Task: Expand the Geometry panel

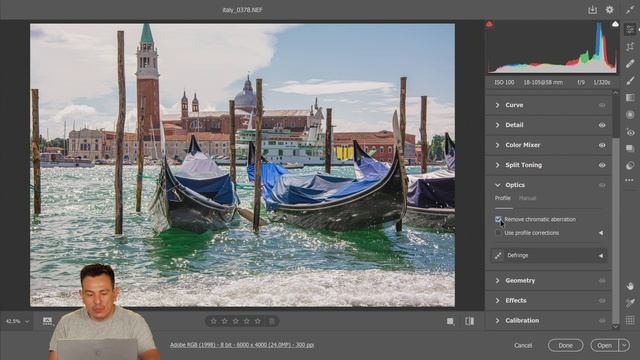Action: pos(497,281)
